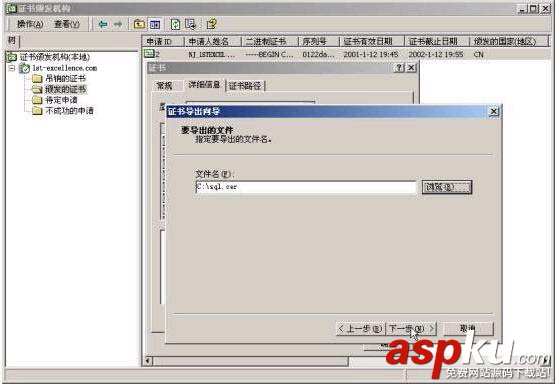Close the 证书导出向导 dialog
The width and height of the screenshot is (556, 385).
tap(494, 112)
